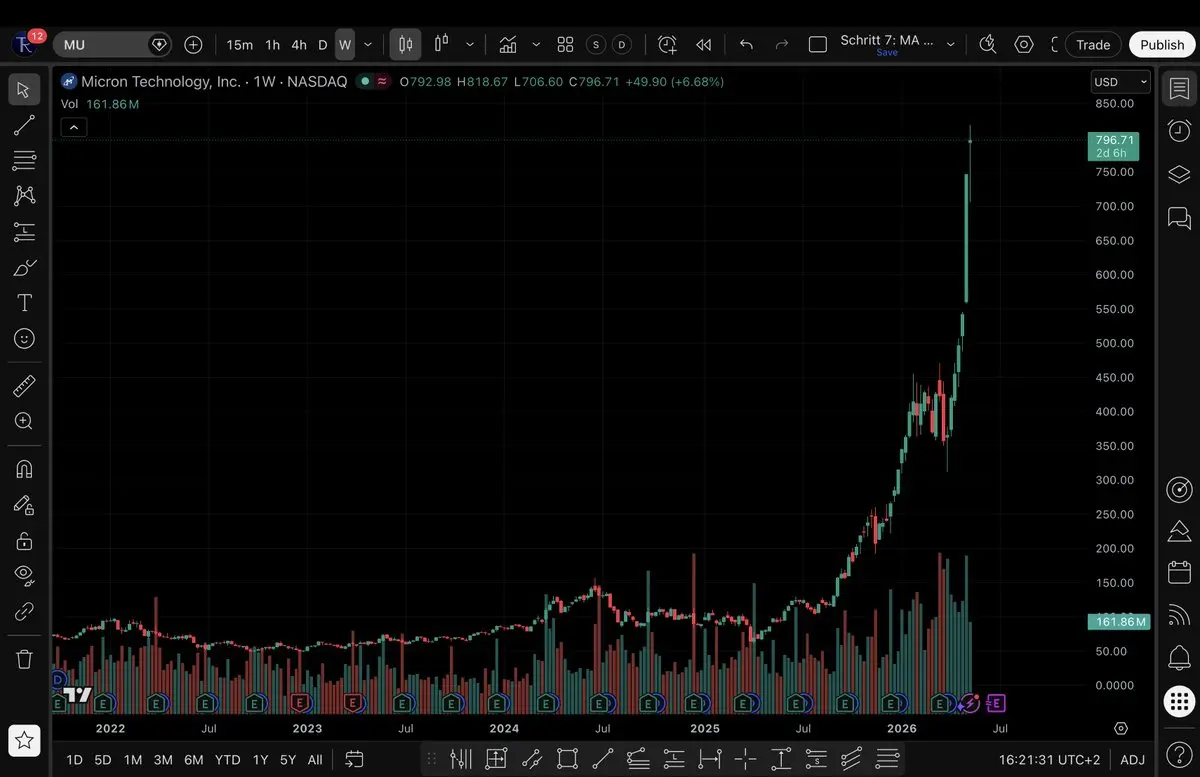Open the notifications bell panel
1200x777 pixels.
1179,657
